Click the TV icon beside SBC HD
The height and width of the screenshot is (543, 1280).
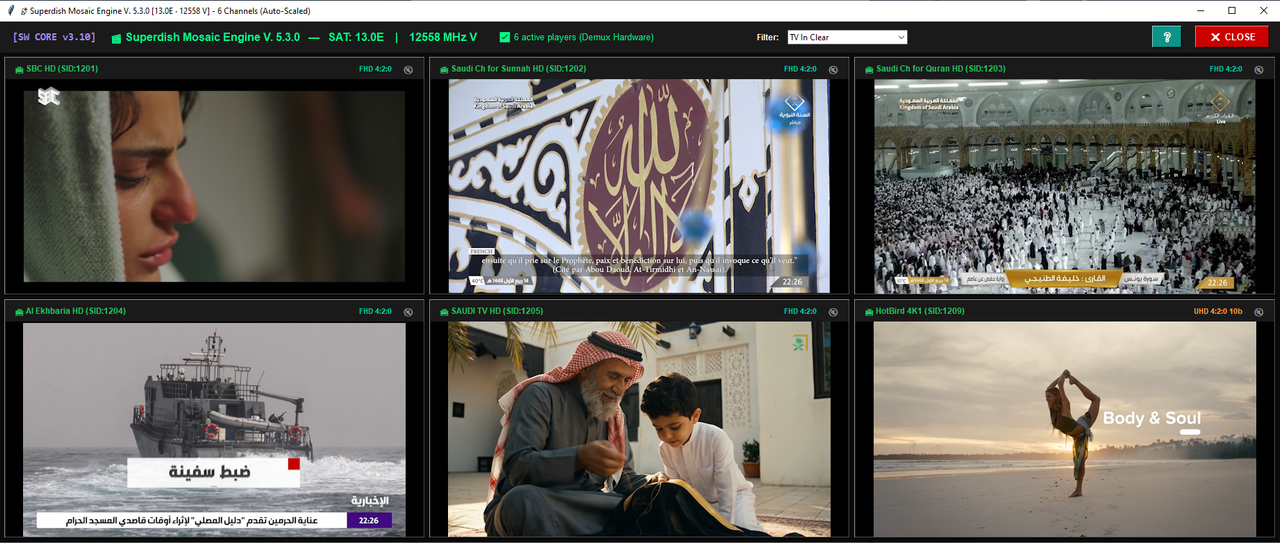point(19,69)
